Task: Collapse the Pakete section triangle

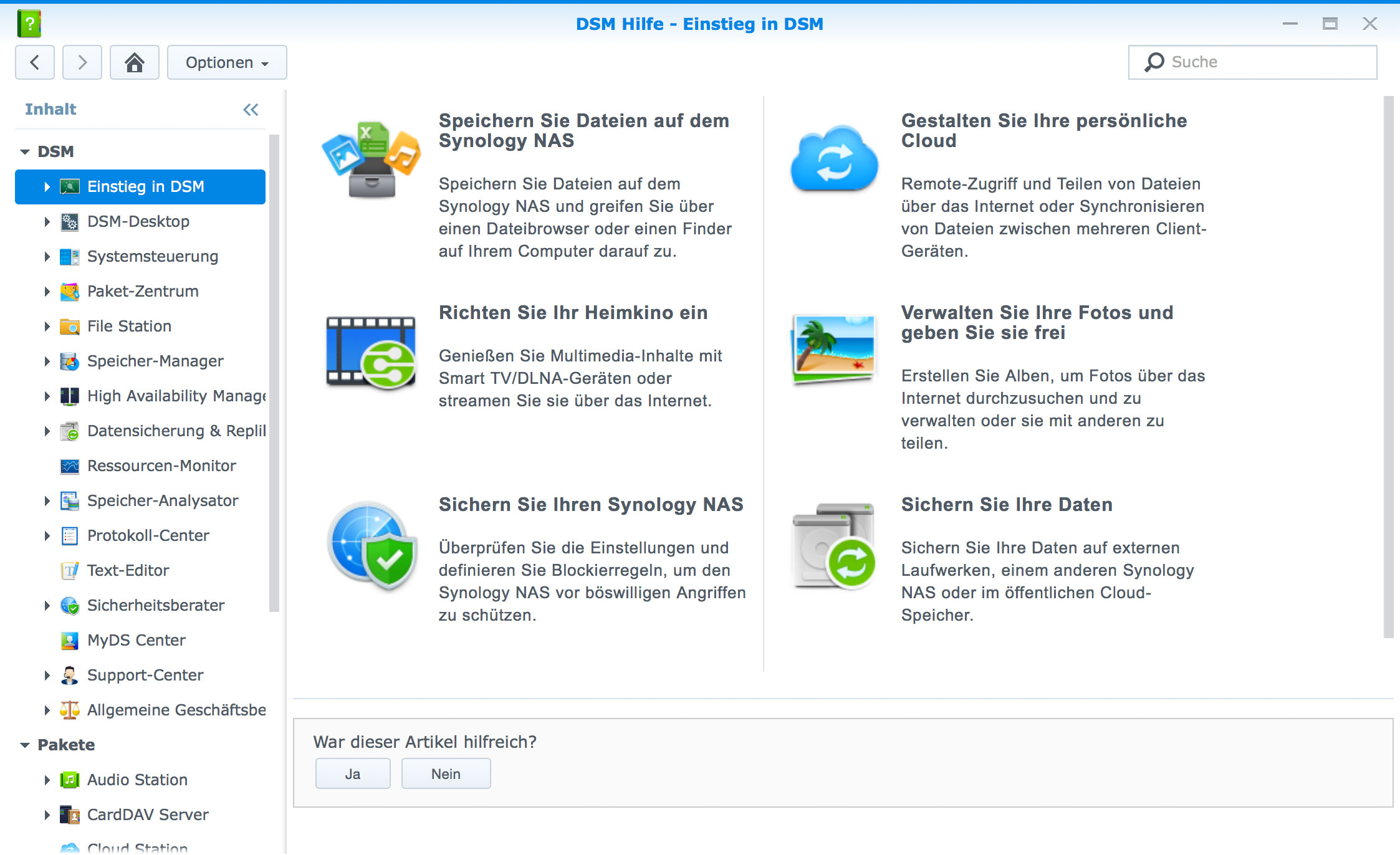Action: point(25,745)
